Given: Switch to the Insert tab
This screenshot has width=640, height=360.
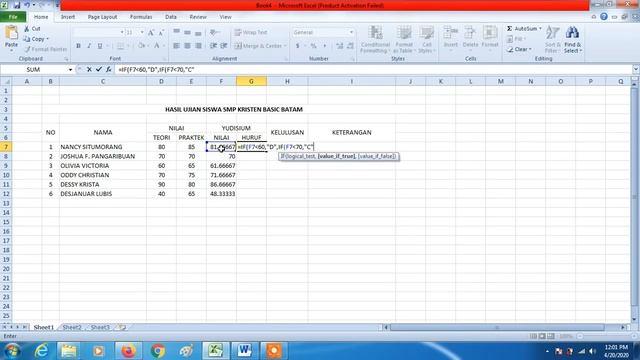Looking at the screenshot, I should point(68,17).
